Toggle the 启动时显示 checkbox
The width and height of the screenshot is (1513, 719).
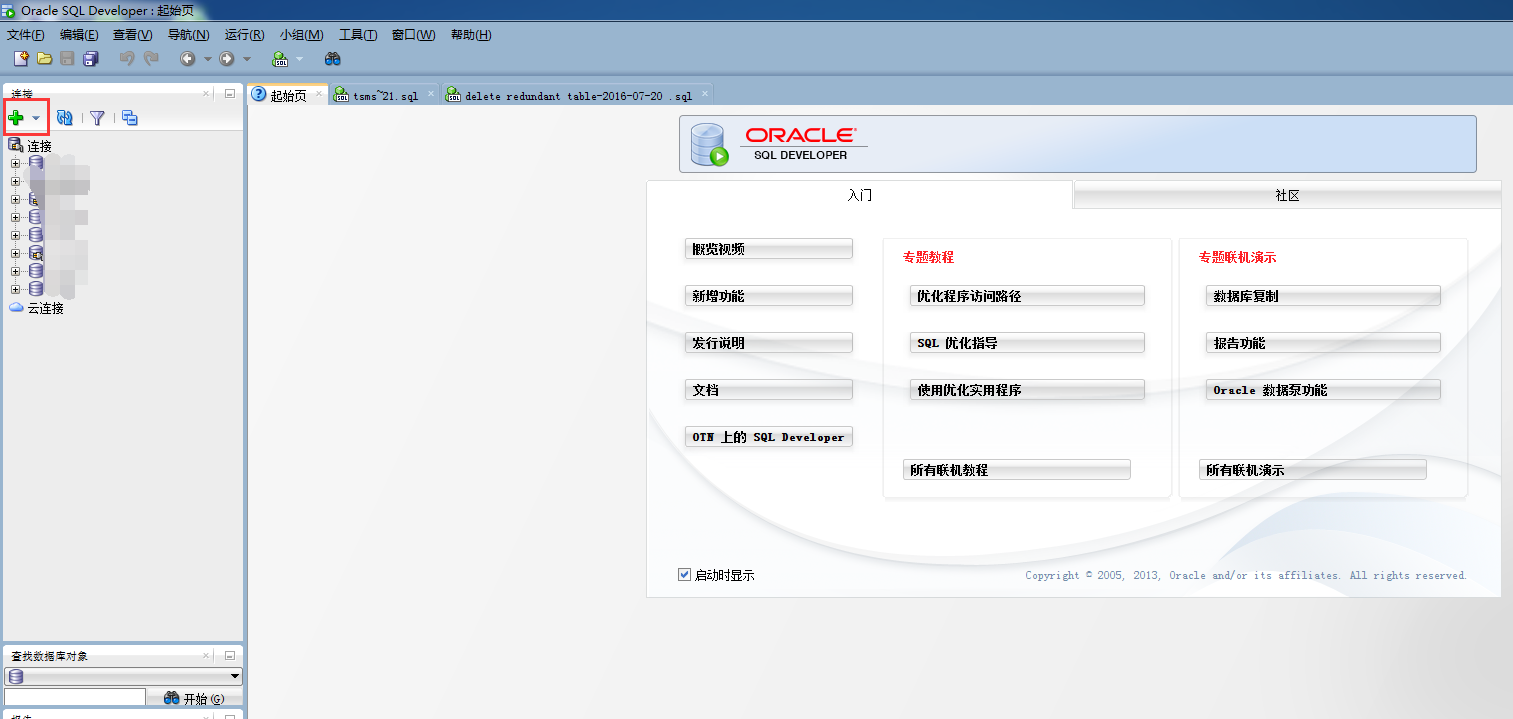pyautogui.click(x=684, y=574)
